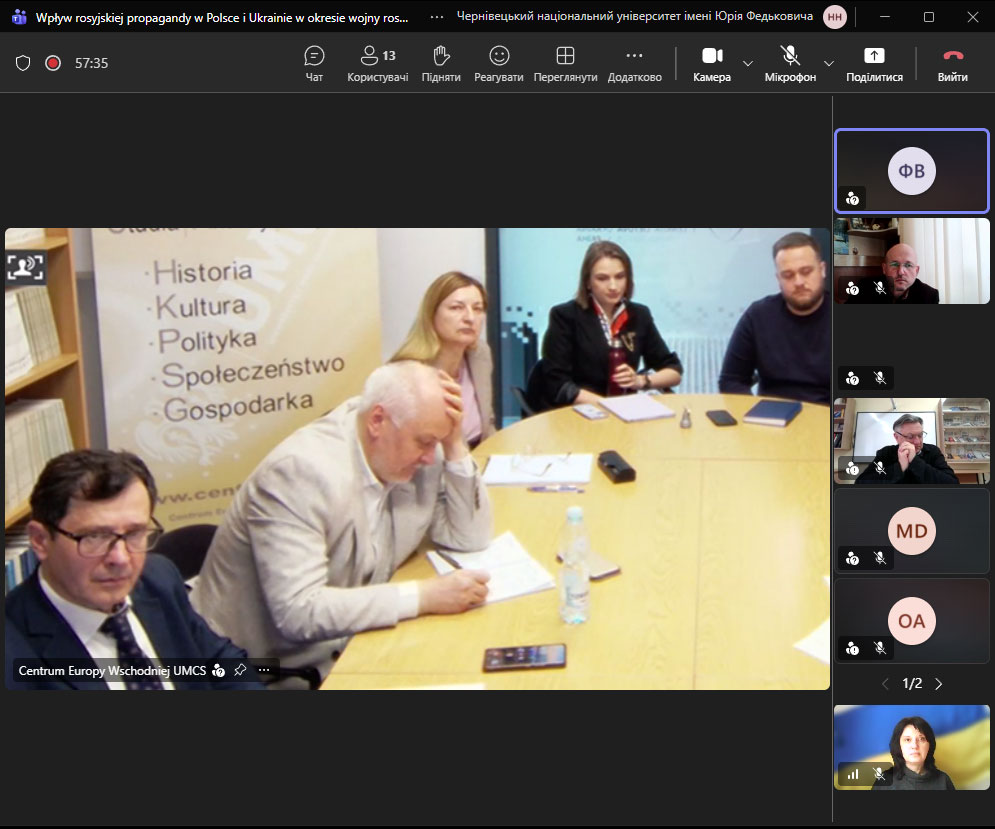Maximize the Teams meeting window
This screenshot has height=829, width=995.
[928, 17]
